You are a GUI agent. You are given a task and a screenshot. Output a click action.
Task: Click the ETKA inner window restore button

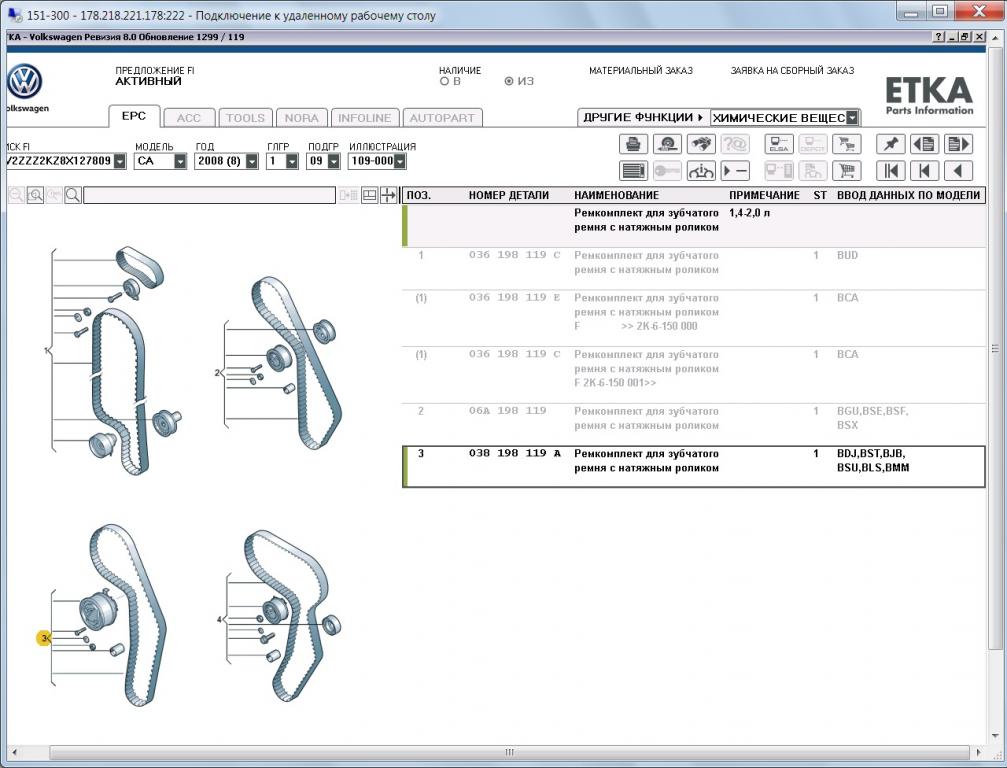pyautogui.click(x=964, y=37)
